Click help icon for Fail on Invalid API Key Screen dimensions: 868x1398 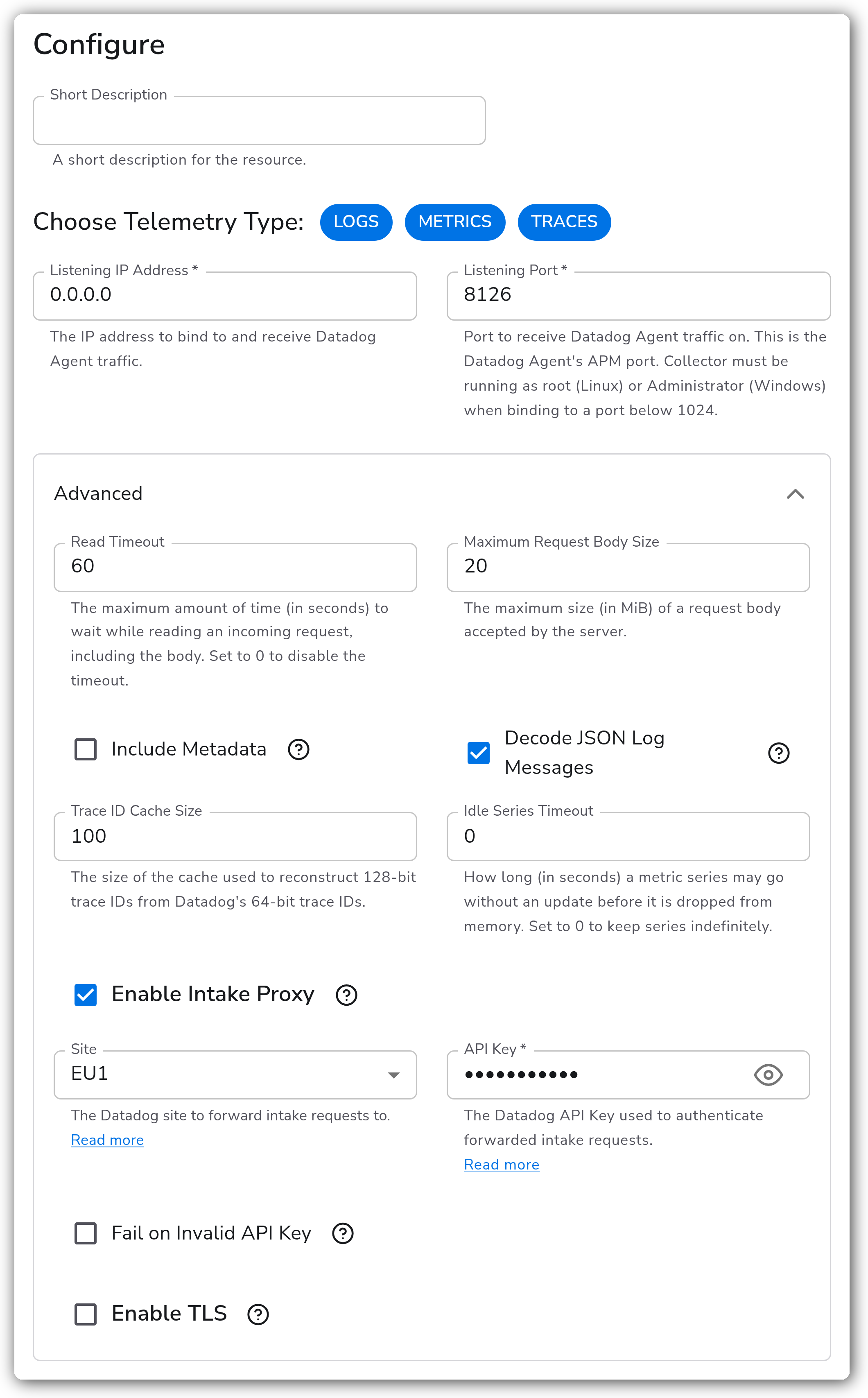(343, 1233)
